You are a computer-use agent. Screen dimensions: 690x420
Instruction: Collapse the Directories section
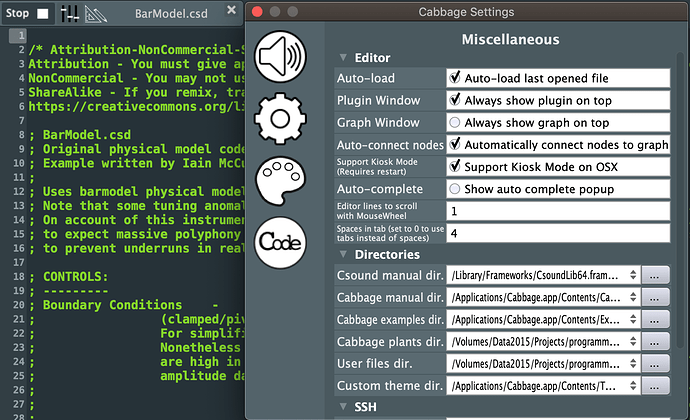click(343, 254)
